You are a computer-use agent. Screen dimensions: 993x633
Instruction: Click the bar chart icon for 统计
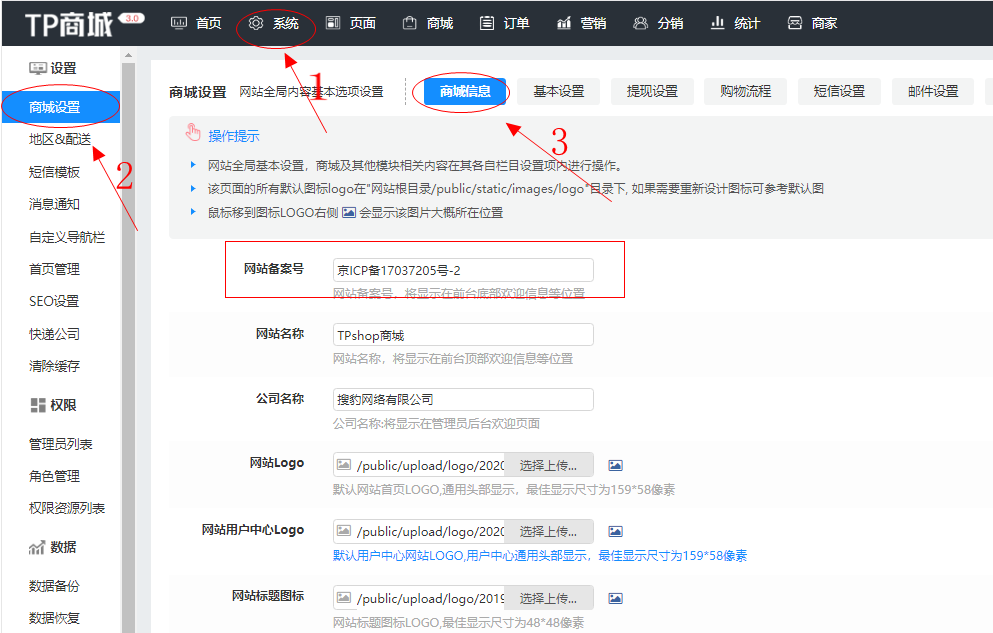tap(717, 23)
